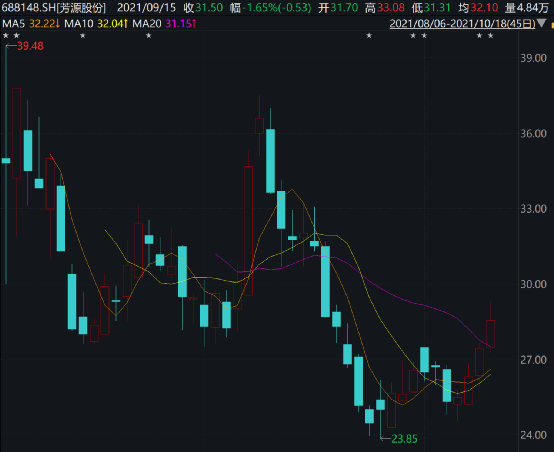Image resolution: width=554 pixels, height=452 pixels.
Task: Click the 2021/09/15 date in header
Action: point(146,8)
